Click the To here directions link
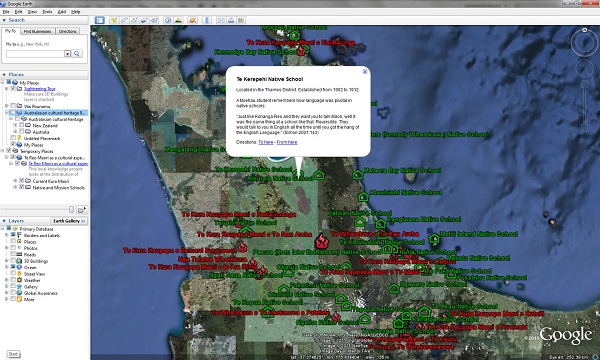This screenshot has height=360, width=600. 266,142
